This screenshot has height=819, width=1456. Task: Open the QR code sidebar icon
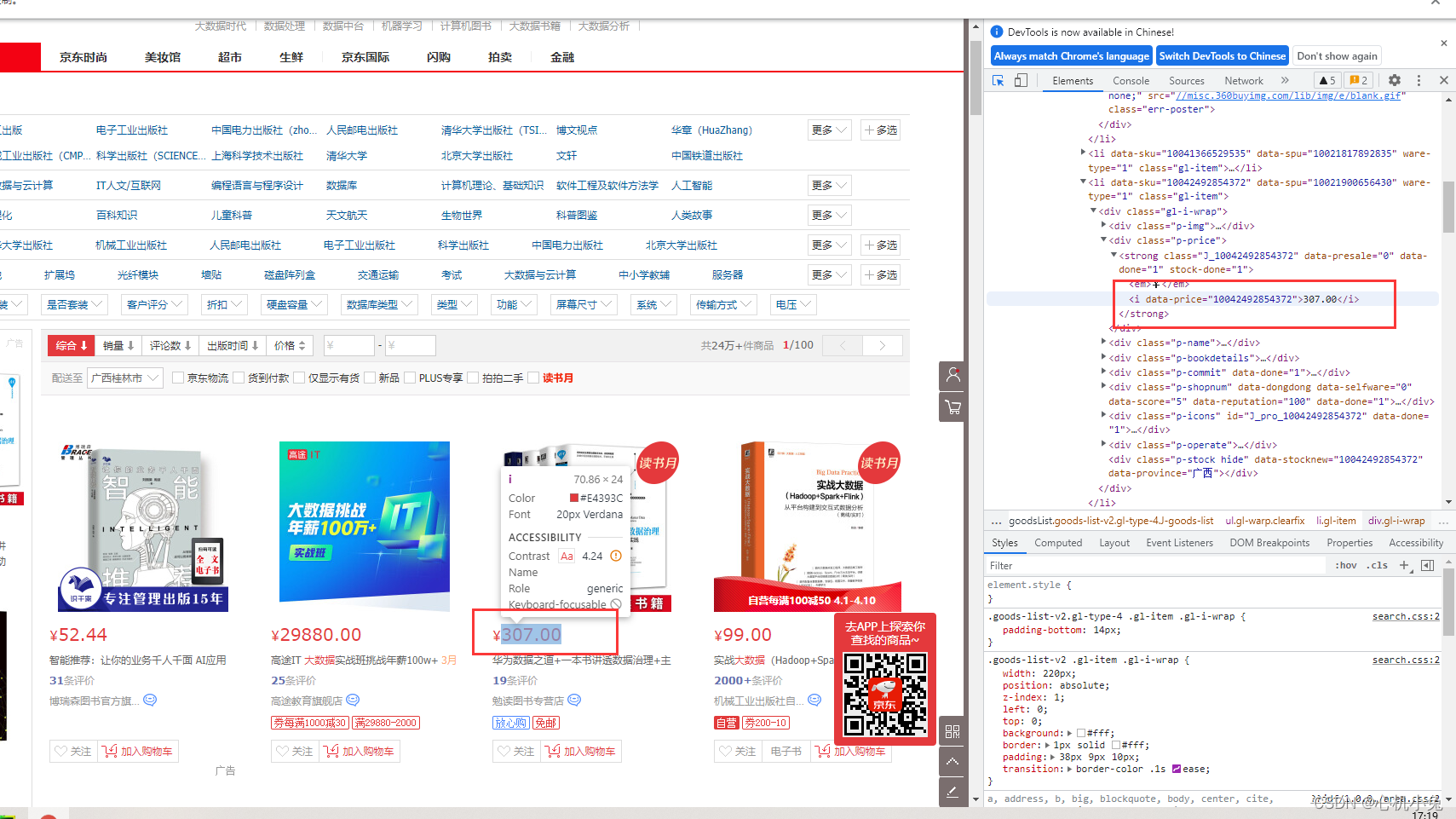coord(952,731)
